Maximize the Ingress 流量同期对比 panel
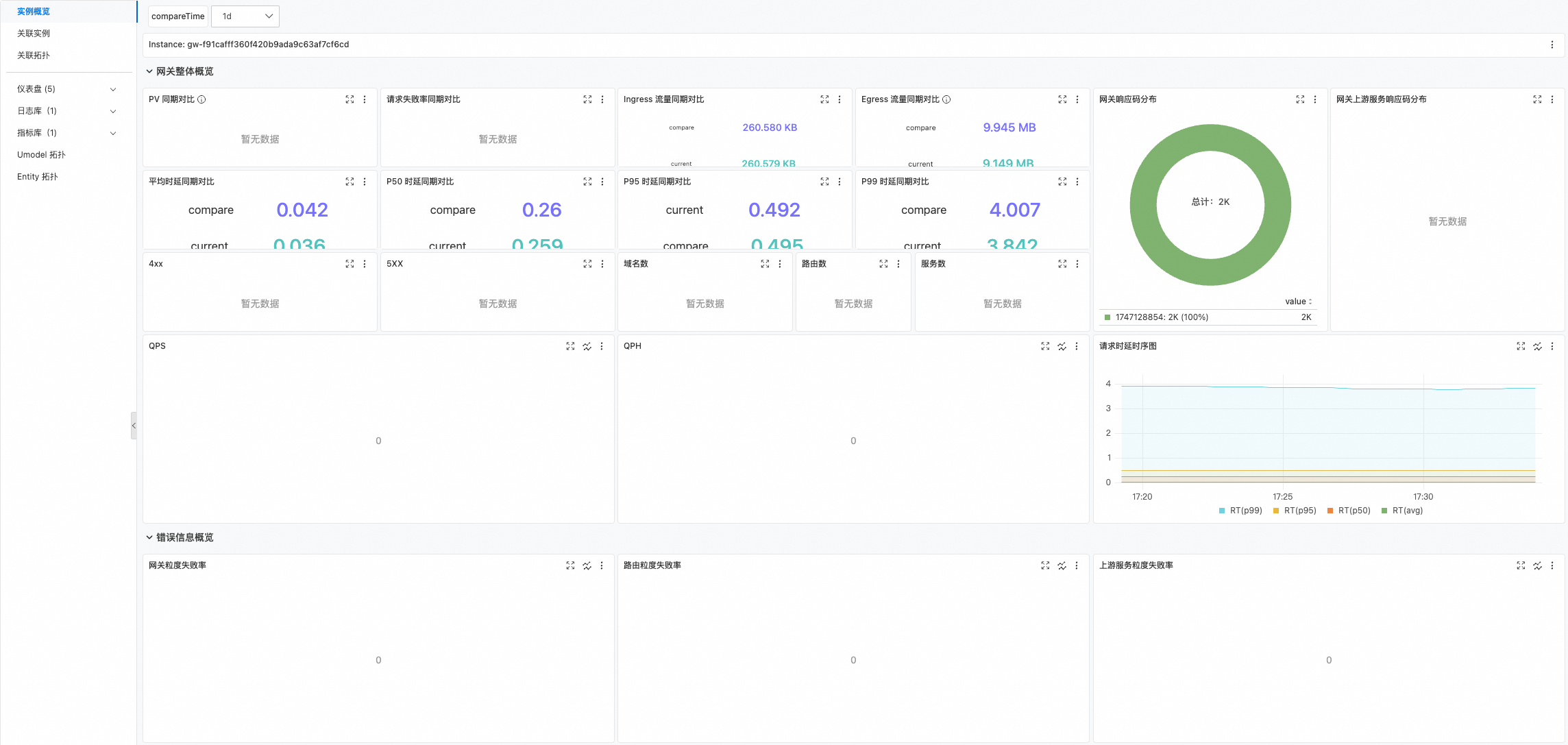 click(824, 99)
